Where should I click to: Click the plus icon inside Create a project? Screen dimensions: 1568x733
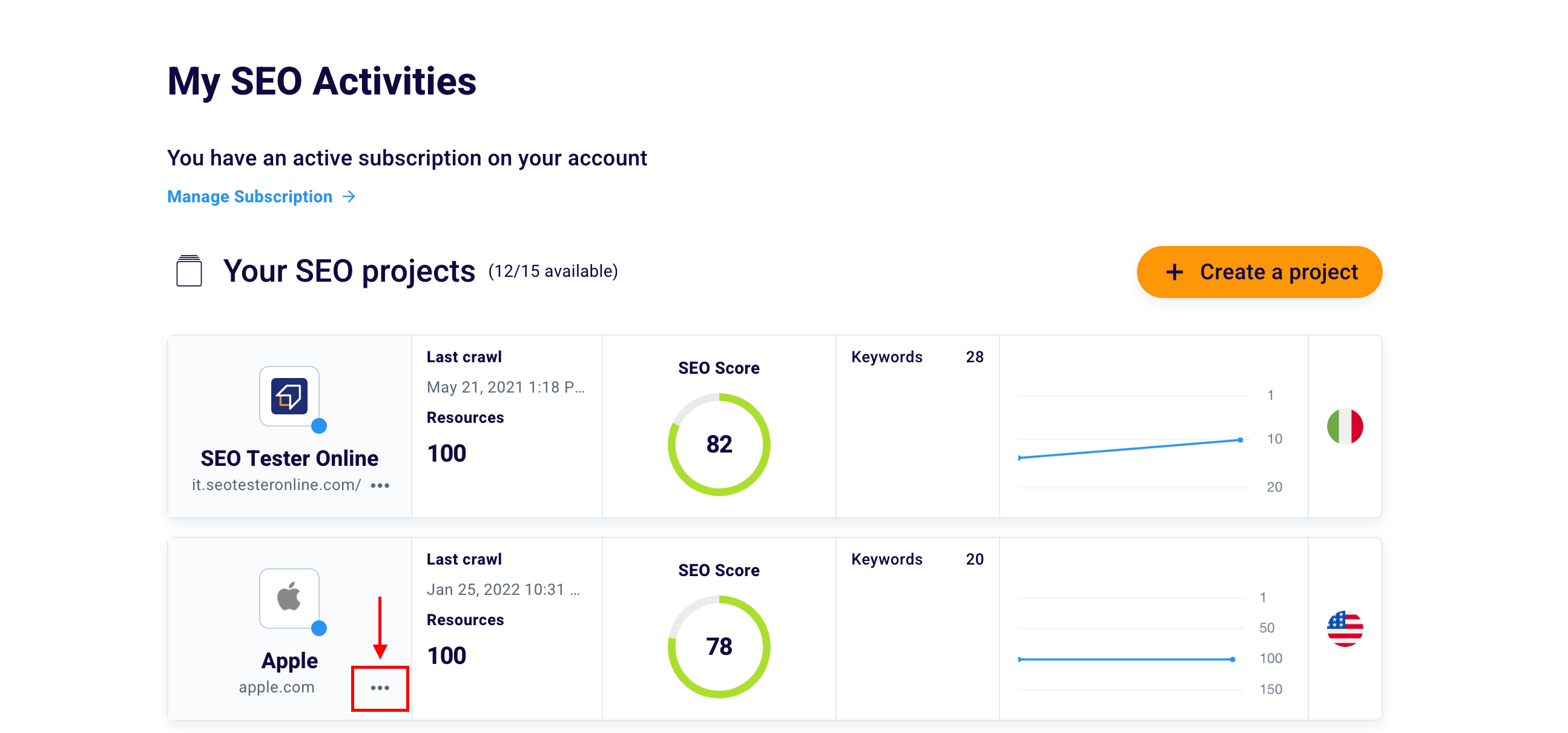click(x=1173, y=272)
